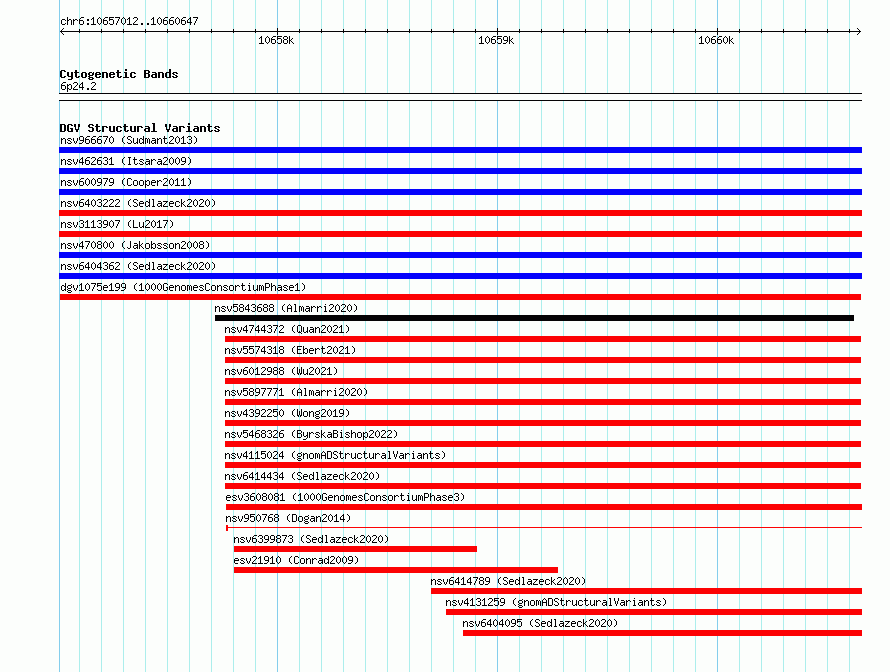Click the Cytogenetic Bands track title
The width and height of the screenshot is (890, 672).
coord(119,74)
